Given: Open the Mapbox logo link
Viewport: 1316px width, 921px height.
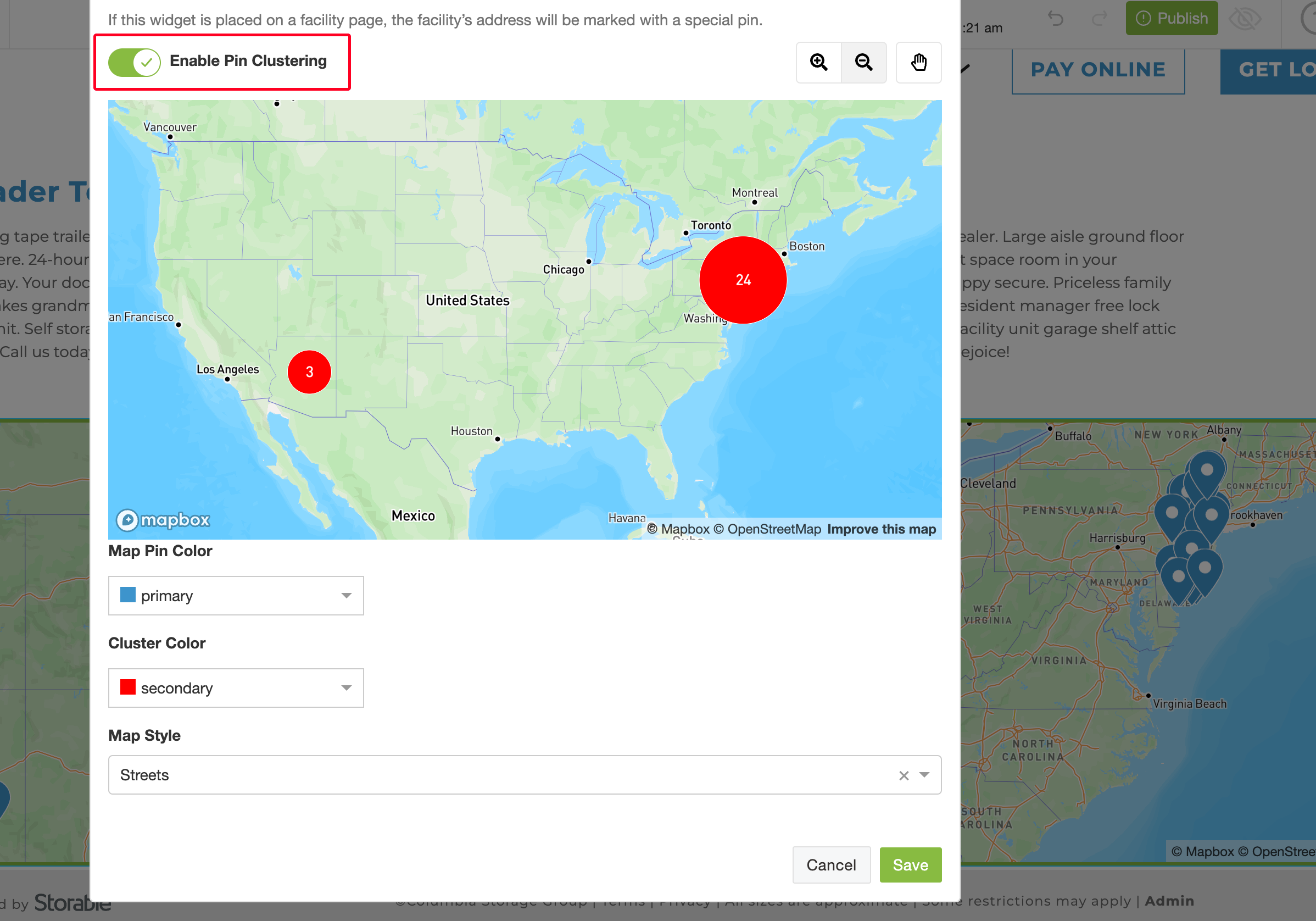Looking at the screenshot, I should (x=163, y=519).
